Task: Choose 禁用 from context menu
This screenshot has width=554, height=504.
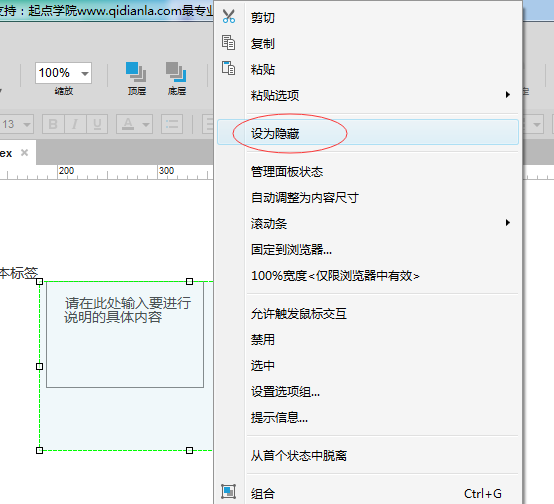Action: pyautogui.click(x=368, y=340)
